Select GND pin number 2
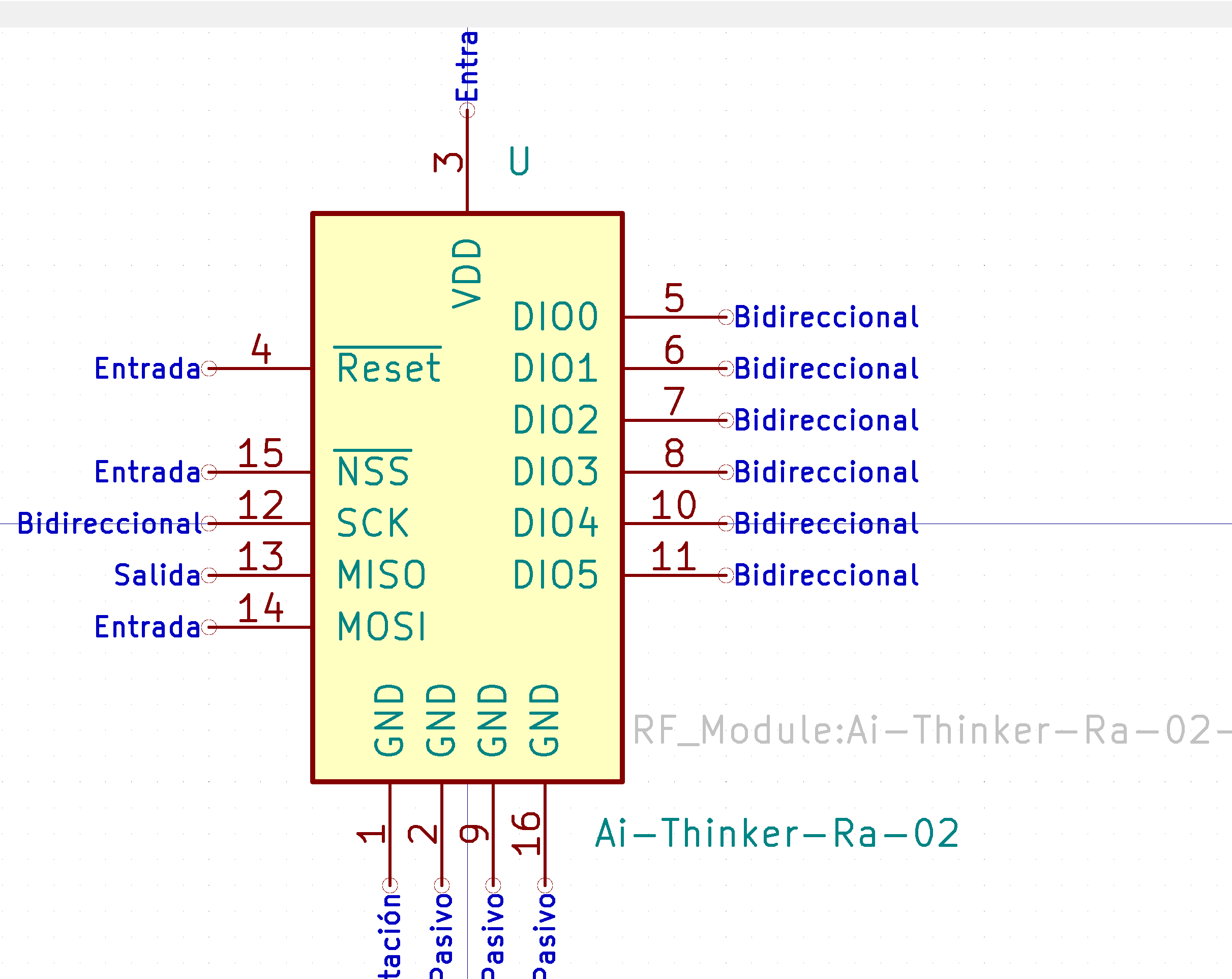This screenshot has width=1232, height=979. point(423,834)
